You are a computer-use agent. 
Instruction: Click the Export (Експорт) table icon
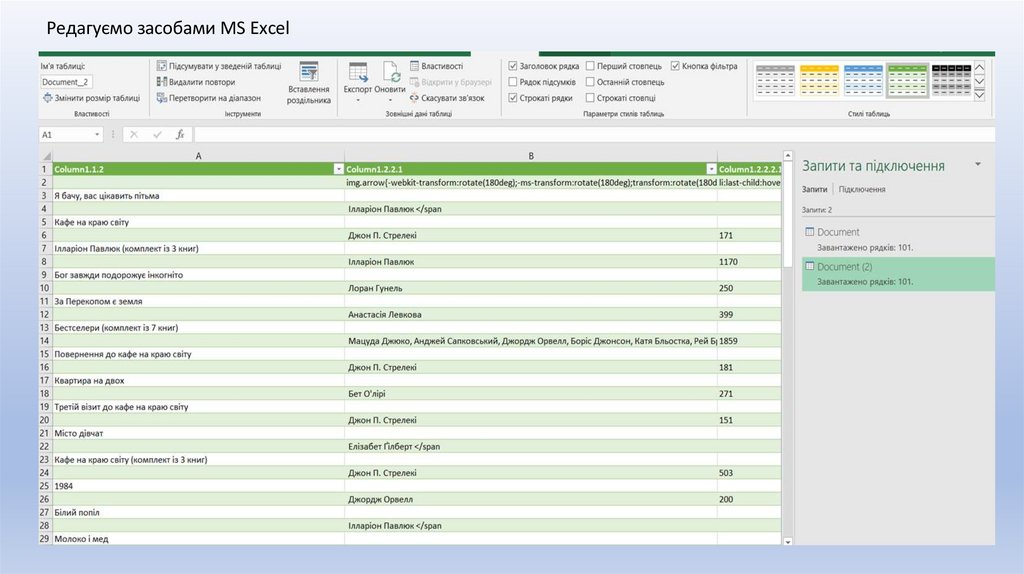[357, 72]
